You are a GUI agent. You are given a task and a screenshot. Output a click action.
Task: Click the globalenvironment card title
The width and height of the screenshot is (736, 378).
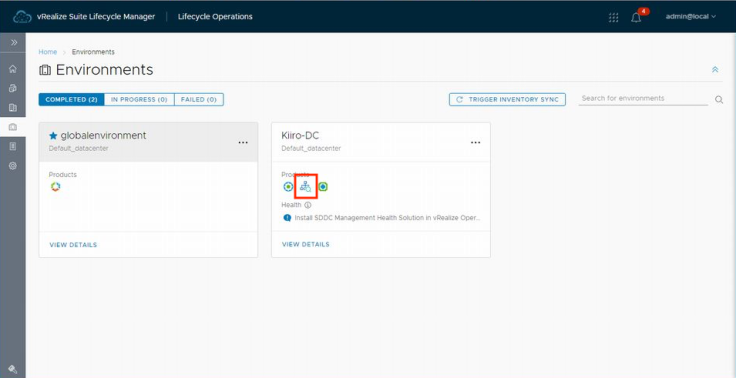(103, 135)
